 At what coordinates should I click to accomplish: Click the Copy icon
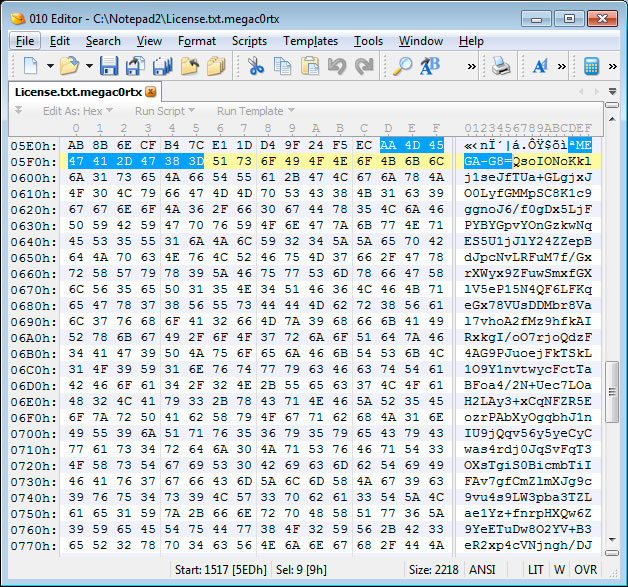(x=282, y=66)
